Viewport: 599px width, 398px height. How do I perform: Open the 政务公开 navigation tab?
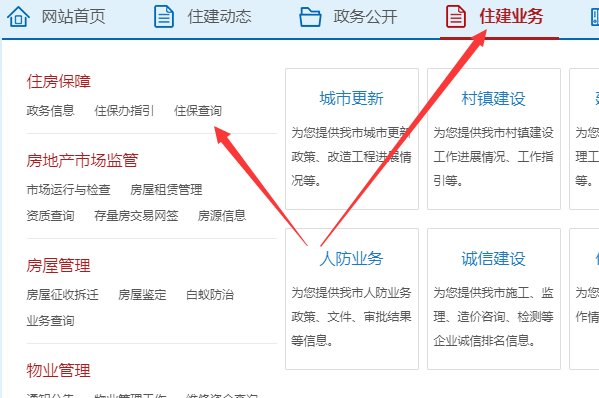pyautogui.click(x=365, y=17)
